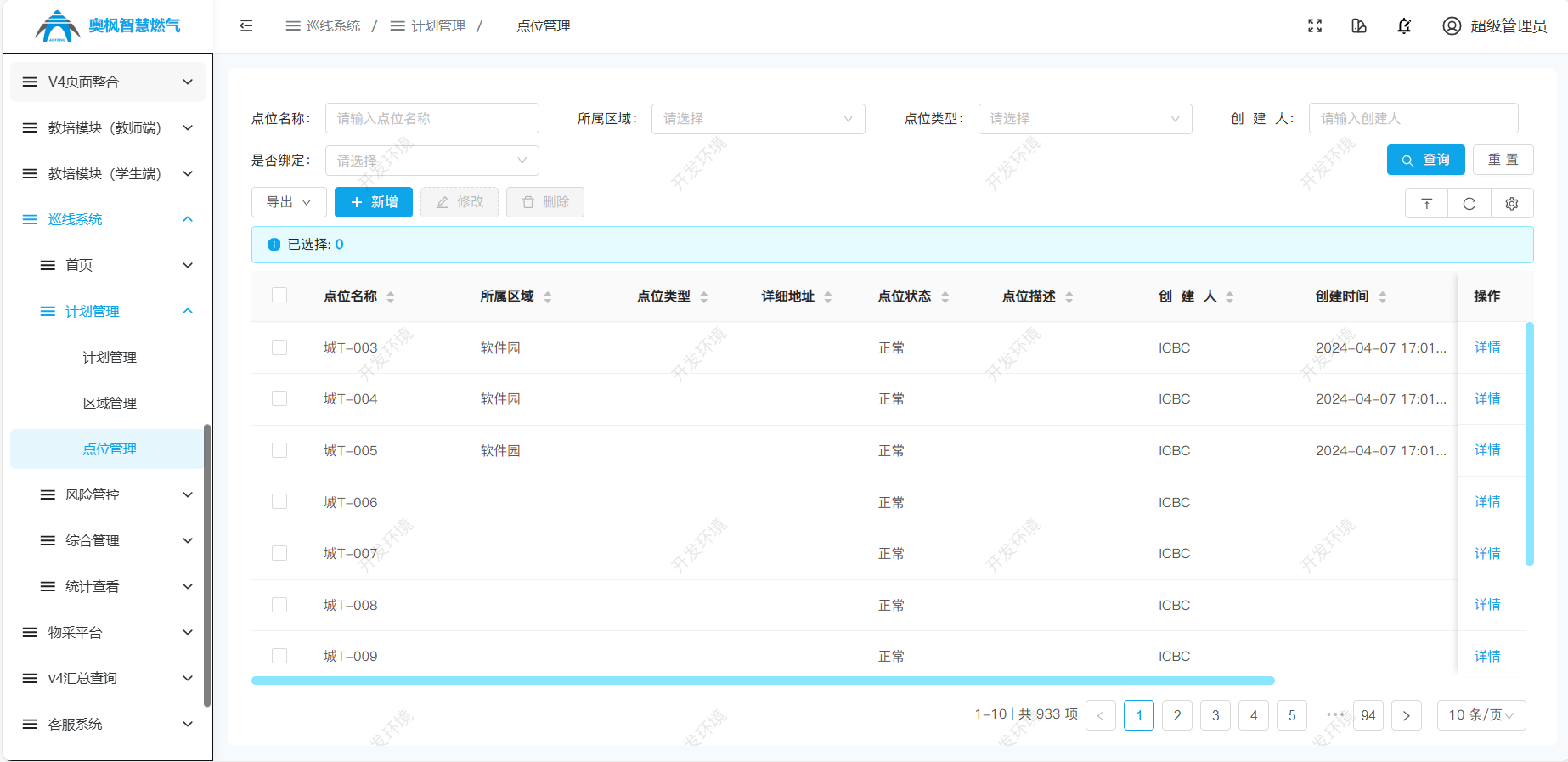The height and width of the screenshot is (762, 1568).
Task: Sort by 点位类型 column arrows
Action: tap(704, 296)
